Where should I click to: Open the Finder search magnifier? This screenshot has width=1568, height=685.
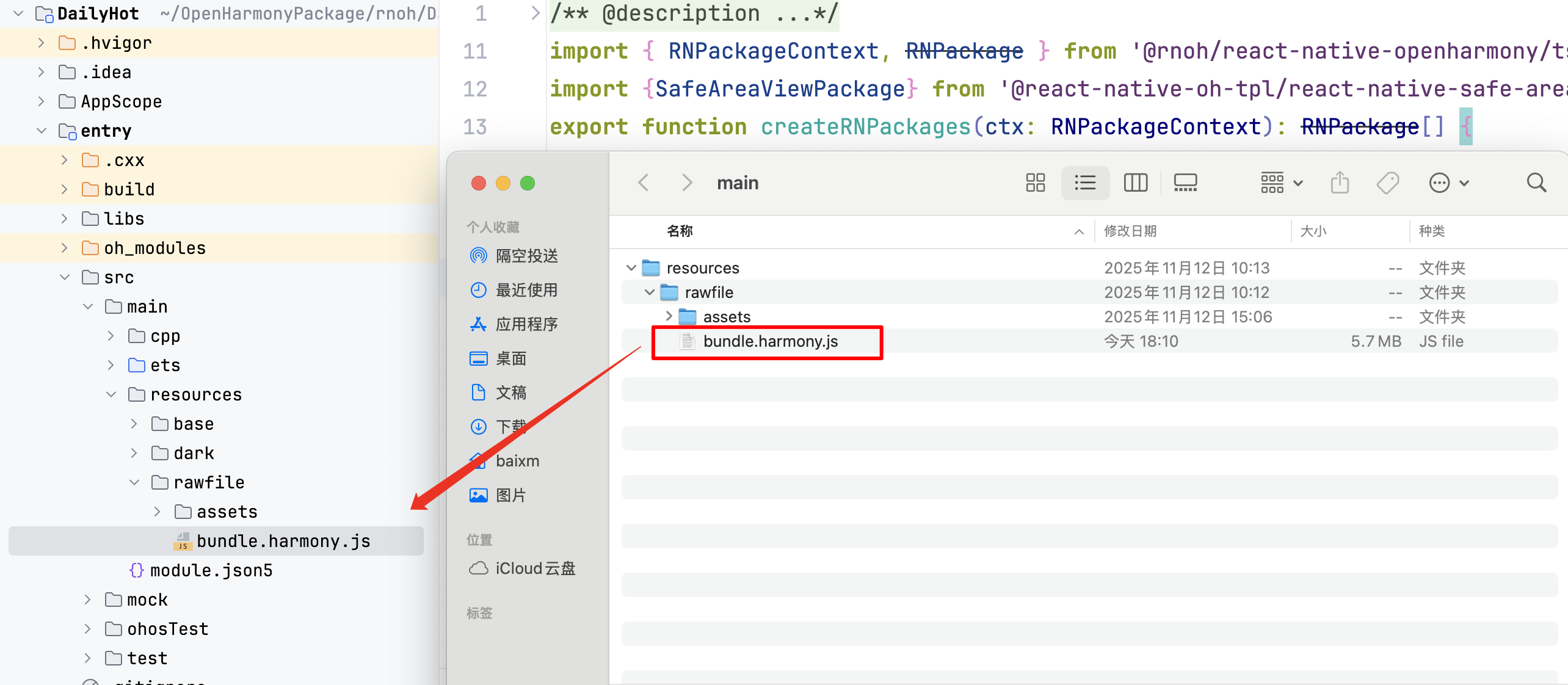click(x=1536, y=183)
